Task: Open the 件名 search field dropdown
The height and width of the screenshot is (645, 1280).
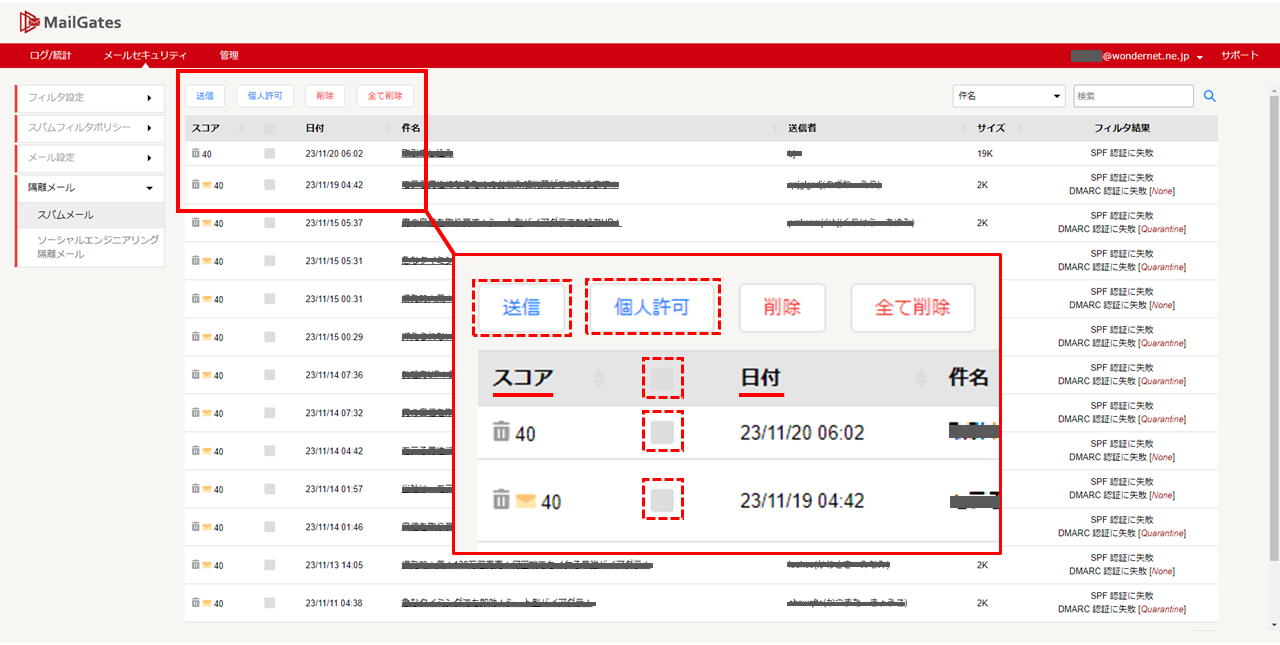Action: point(1009,96)
